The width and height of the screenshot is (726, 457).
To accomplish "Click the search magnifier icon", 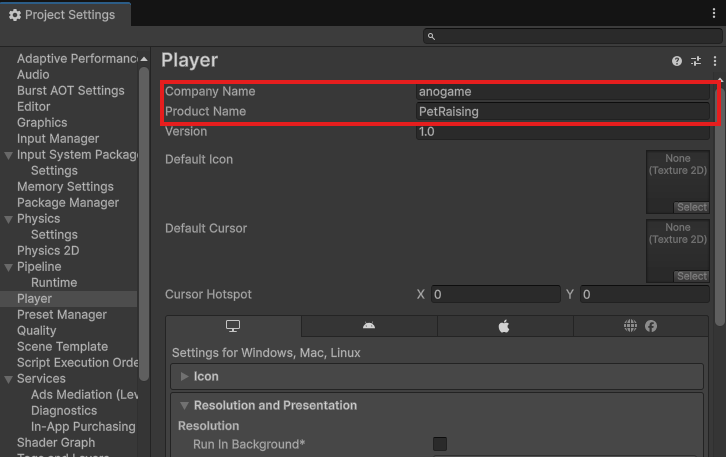I will tap(431, 36).
